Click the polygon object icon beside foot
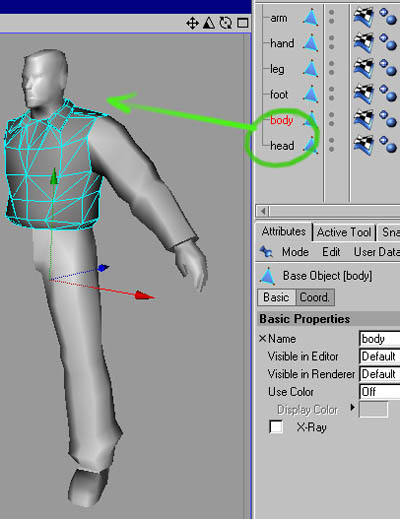The image size is (400, 519). [x=311, y=94]
